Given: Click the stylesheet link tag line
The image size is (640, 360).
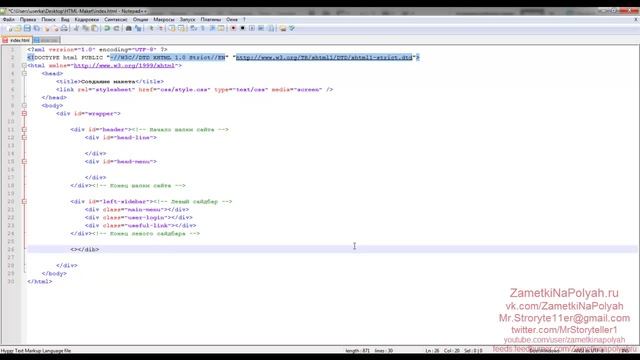Looking at the screenshot, I should [194, 89].
